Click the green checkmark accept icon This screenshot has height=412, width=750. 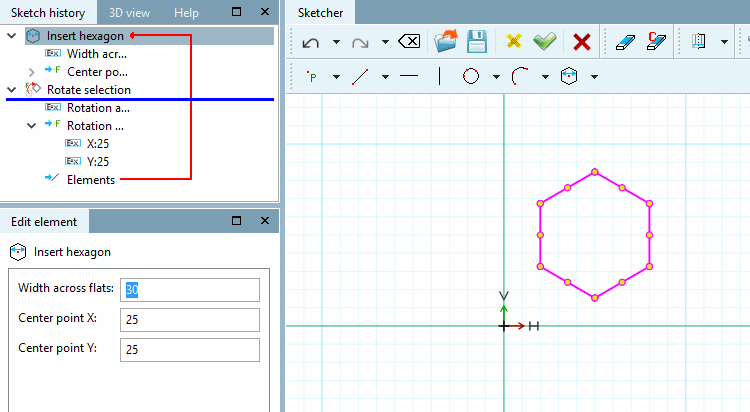click(x=545, y=42)
